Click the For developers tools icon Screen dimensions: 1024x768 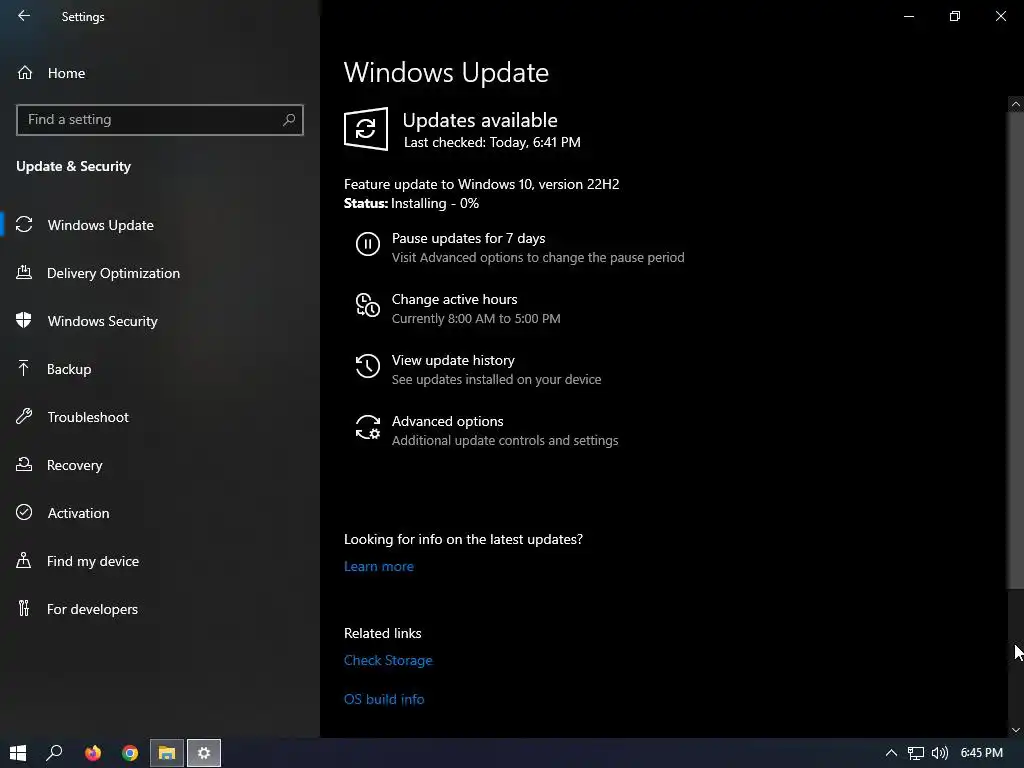pyautogui.click(x=24, y=608)
